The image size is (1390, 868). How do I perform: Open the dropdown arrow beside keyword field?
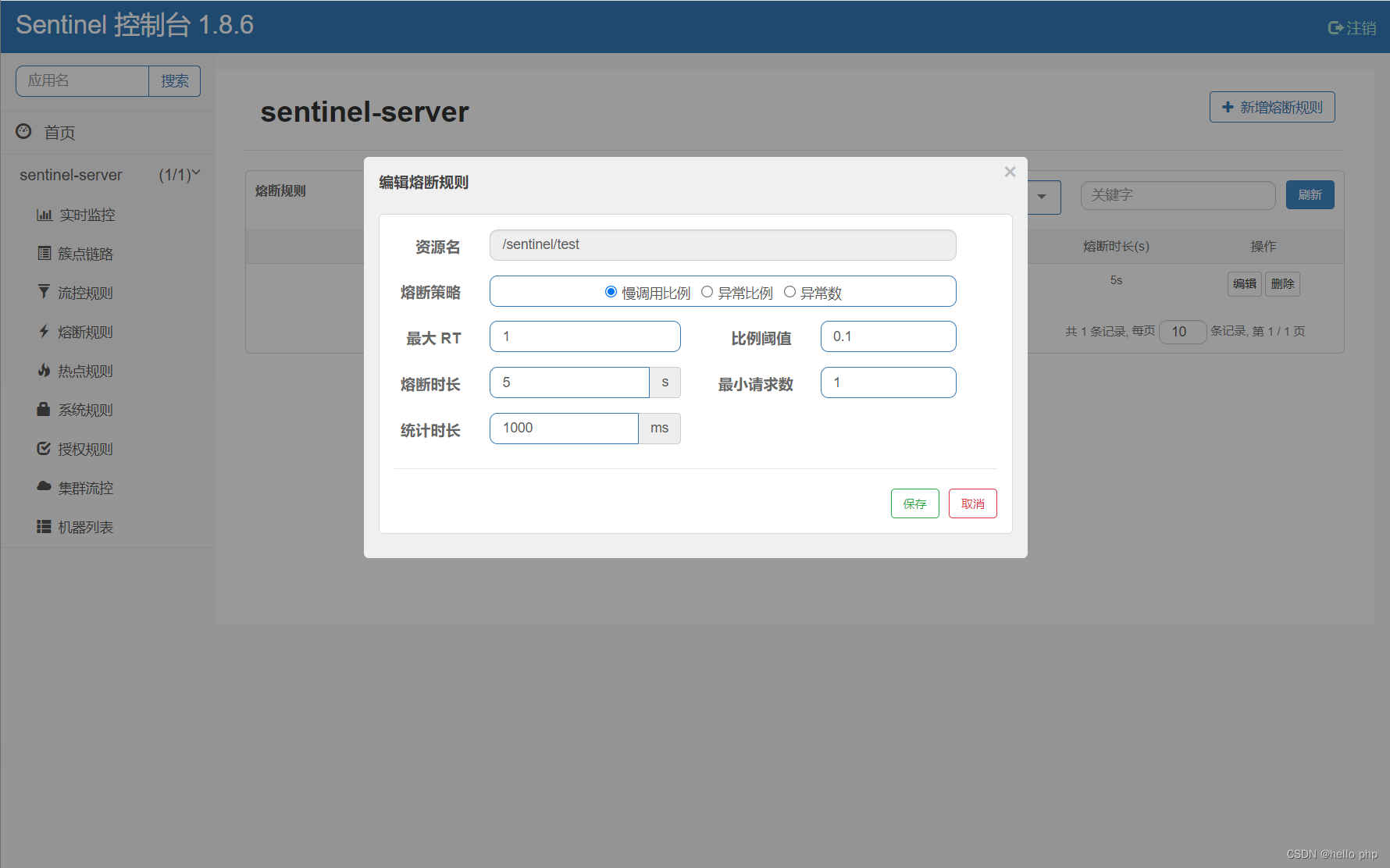click(1042, 197)
